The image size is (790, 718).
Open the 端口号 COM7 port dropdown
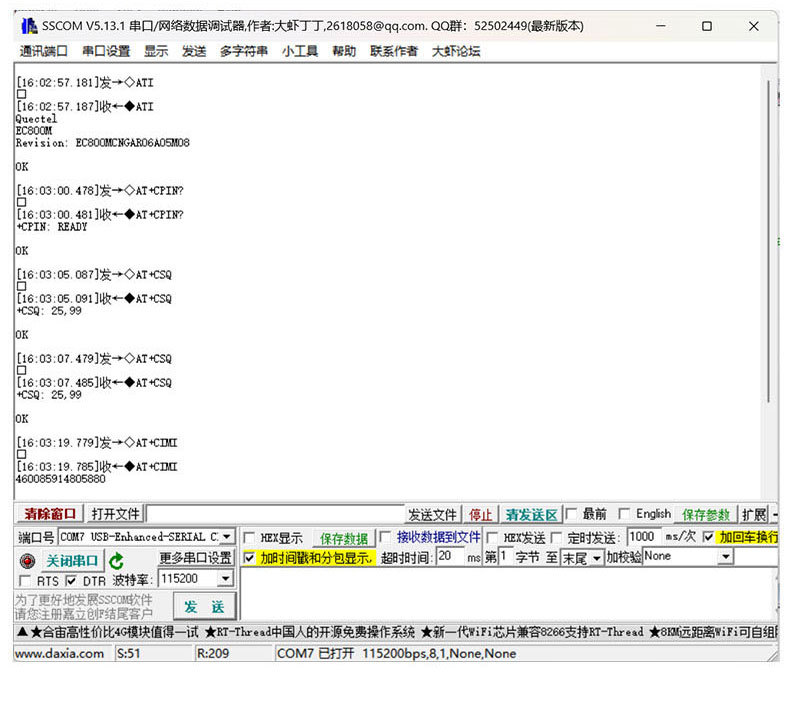pos(227,537)
